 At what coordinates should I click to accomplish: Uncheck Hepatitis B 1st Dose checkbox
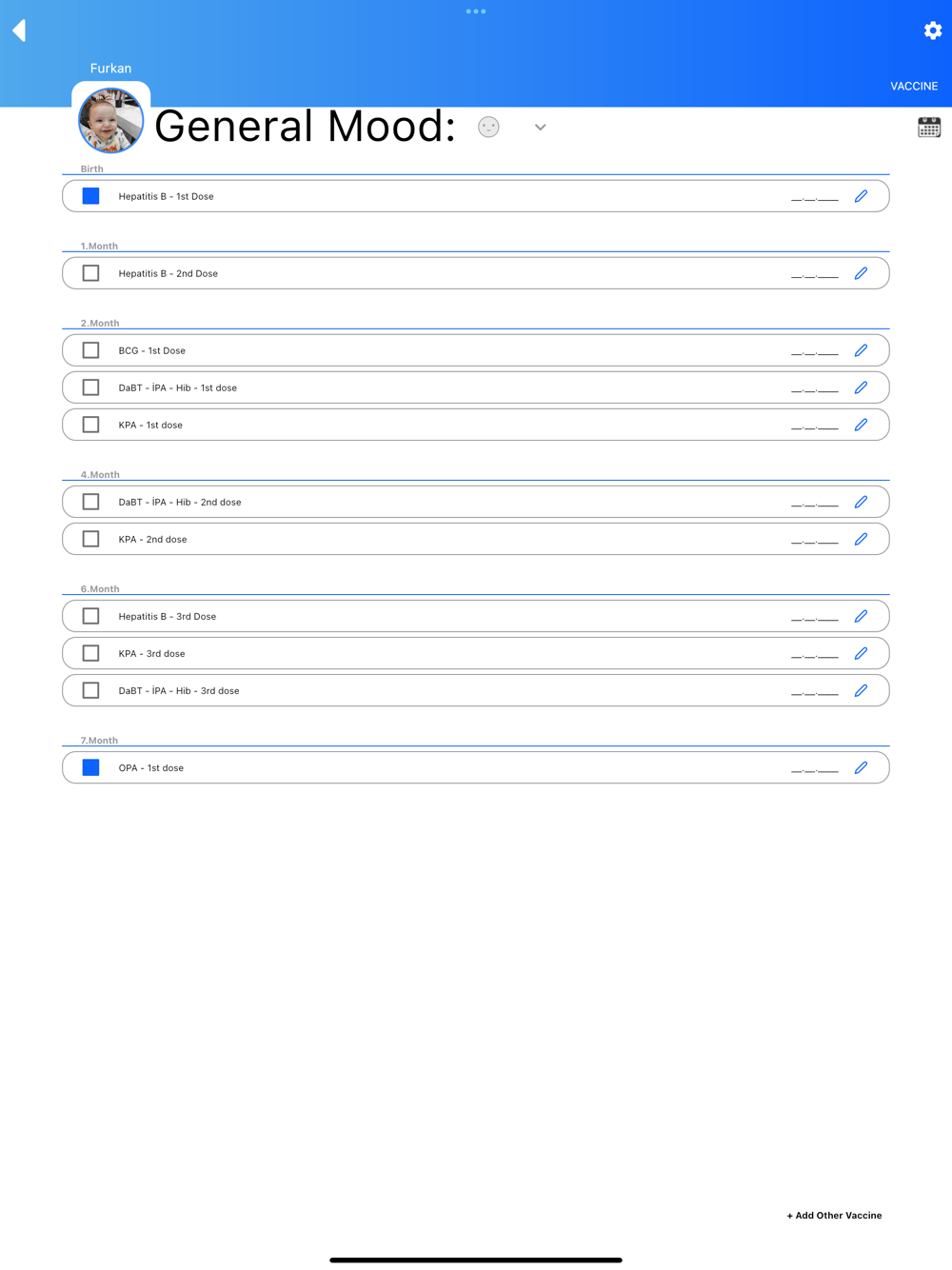click(x=91, y=196)
